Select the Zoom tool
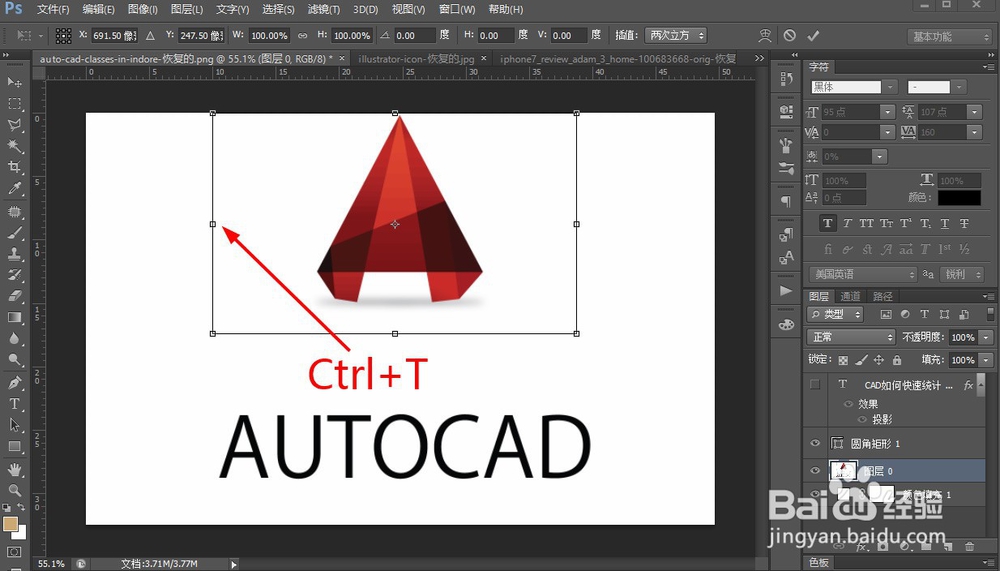 pos(14,490)
